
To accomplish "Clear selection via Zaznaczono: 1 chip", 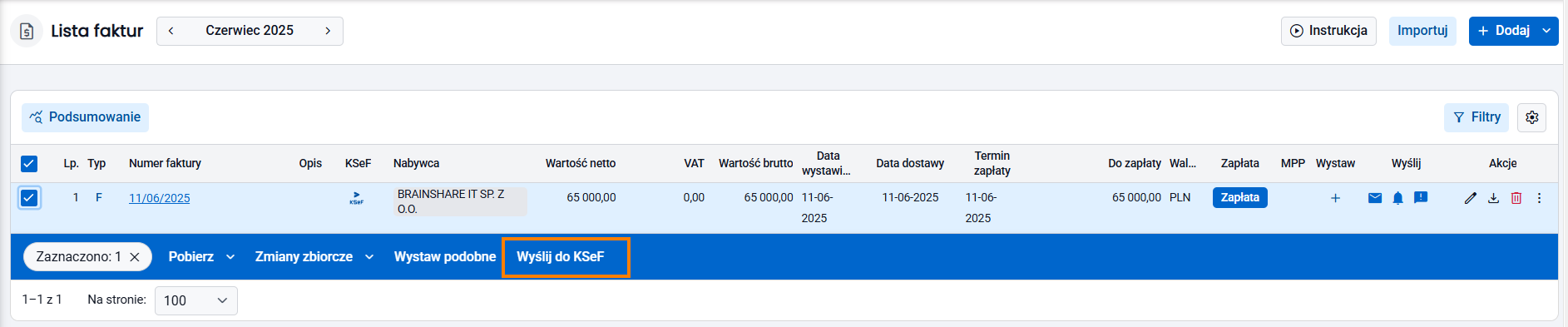I will (x=135, y=257).
